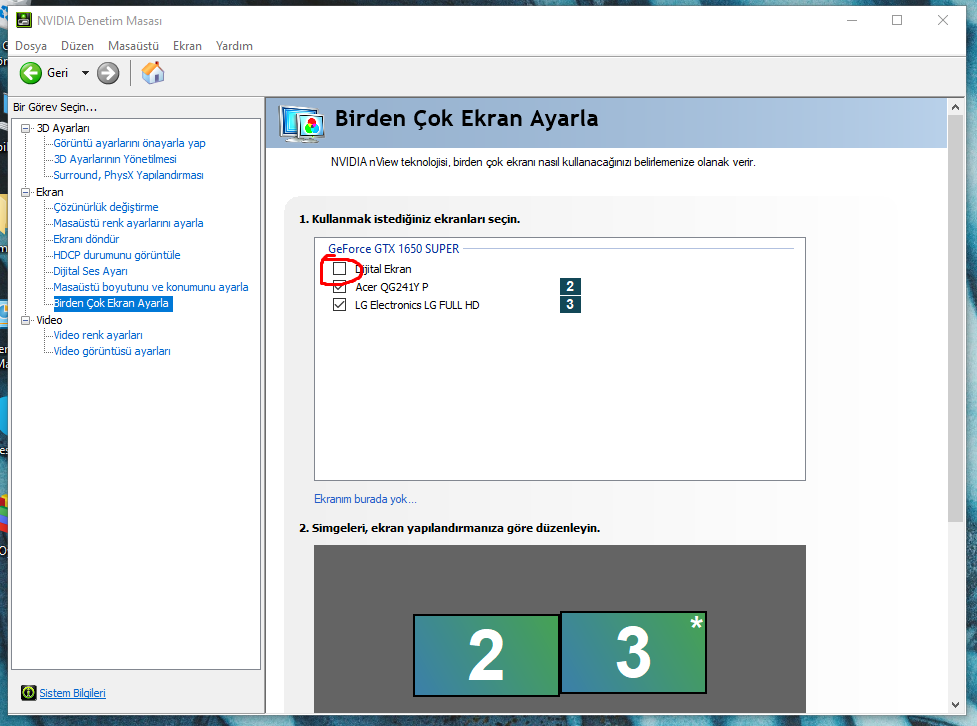Uncheck the LG Electronics LG FULL HD display
This screenshot has height=726, width=977.
[x=340, y=305]
